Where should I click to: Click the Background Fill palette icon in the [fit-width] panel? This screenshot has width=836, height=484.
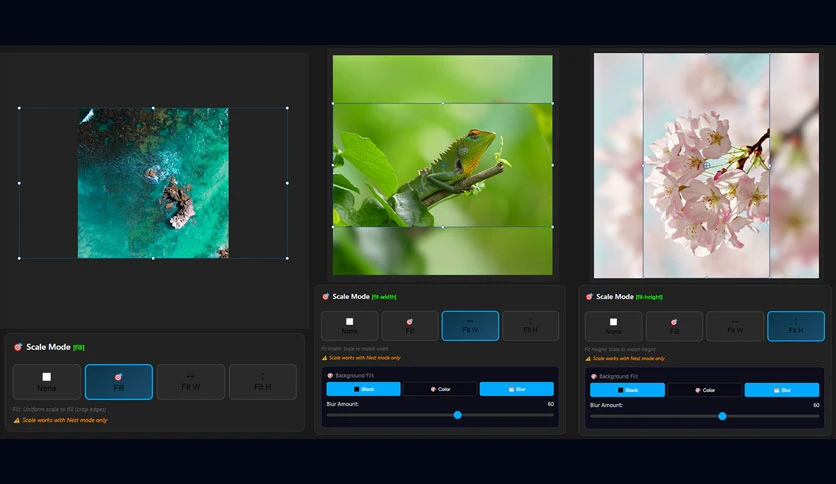330,375
